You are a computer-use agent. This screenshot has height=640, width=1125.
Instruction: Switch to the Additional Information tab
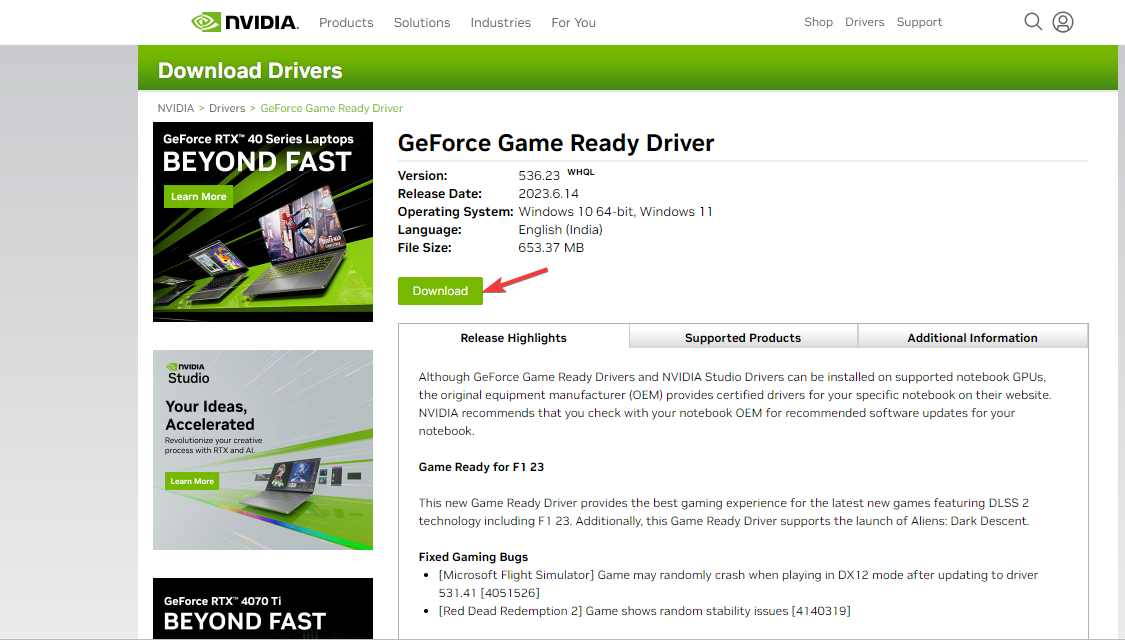point(972,337)
